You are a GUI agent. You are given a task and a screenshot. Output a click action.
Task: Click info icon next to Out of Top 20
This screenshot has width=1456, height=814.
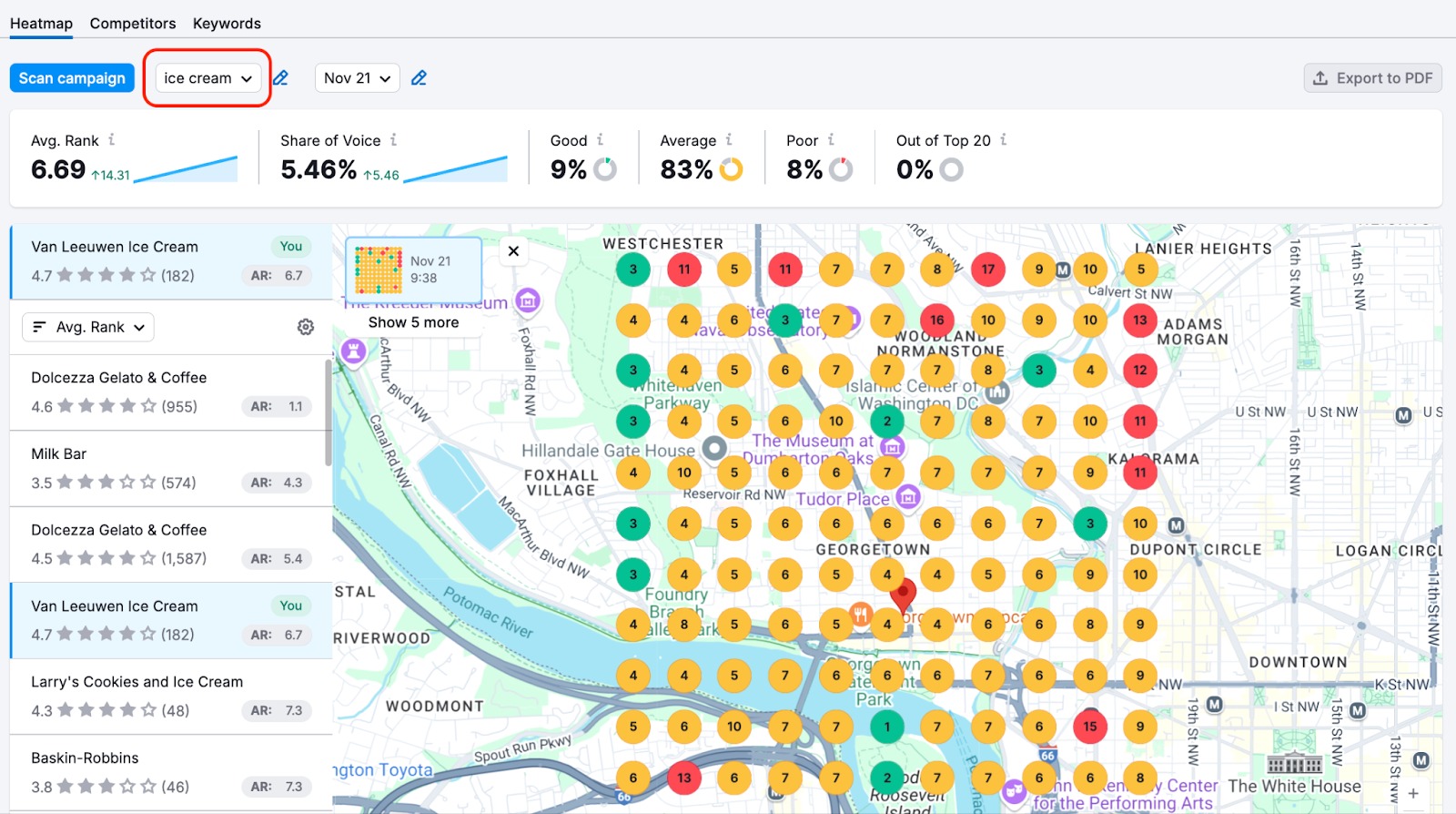point(1004,140)
